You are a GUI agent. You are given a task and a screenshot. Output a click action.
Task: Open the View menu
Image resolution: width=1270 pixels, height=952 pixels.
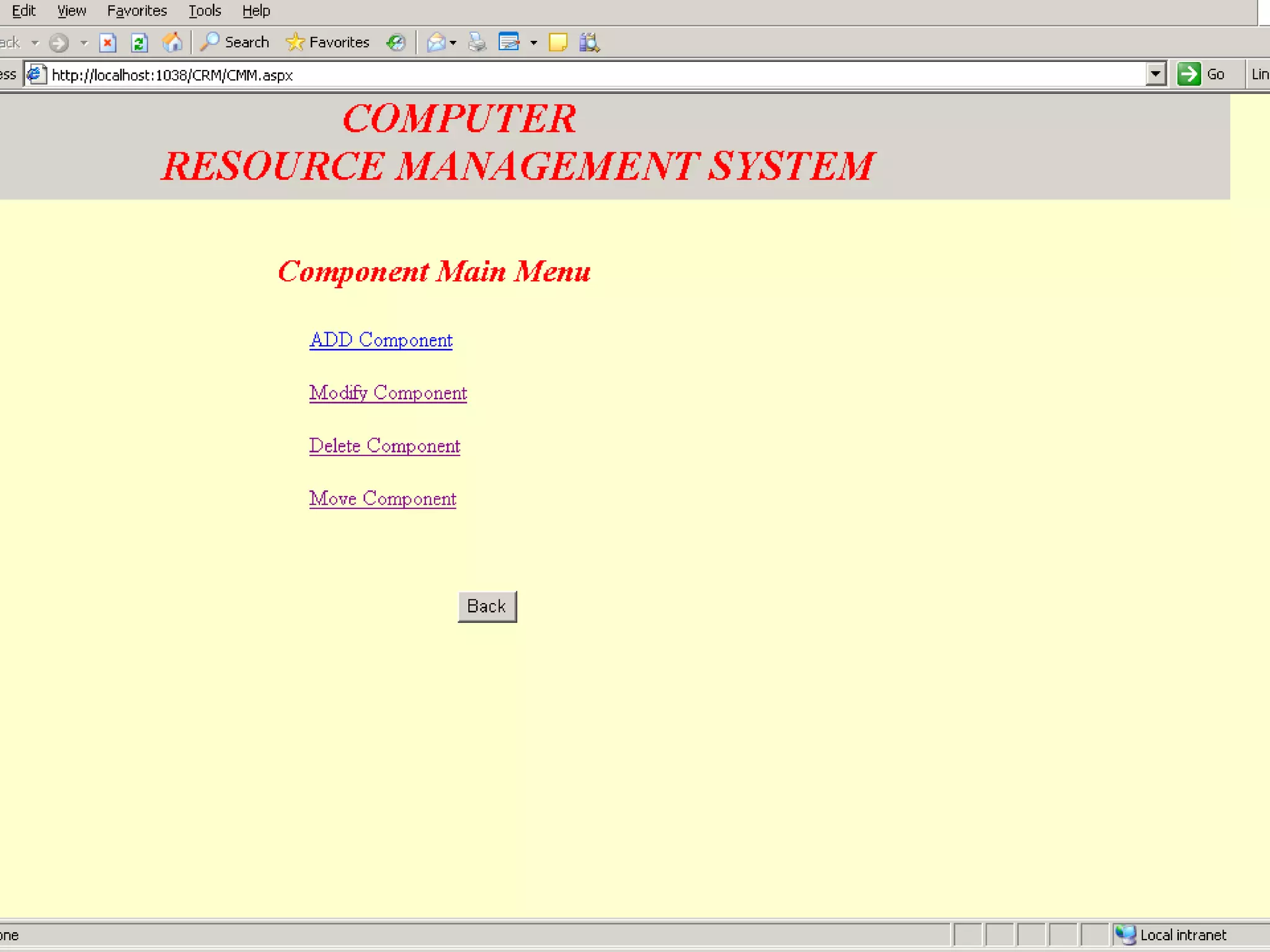[x=71, y=11]
